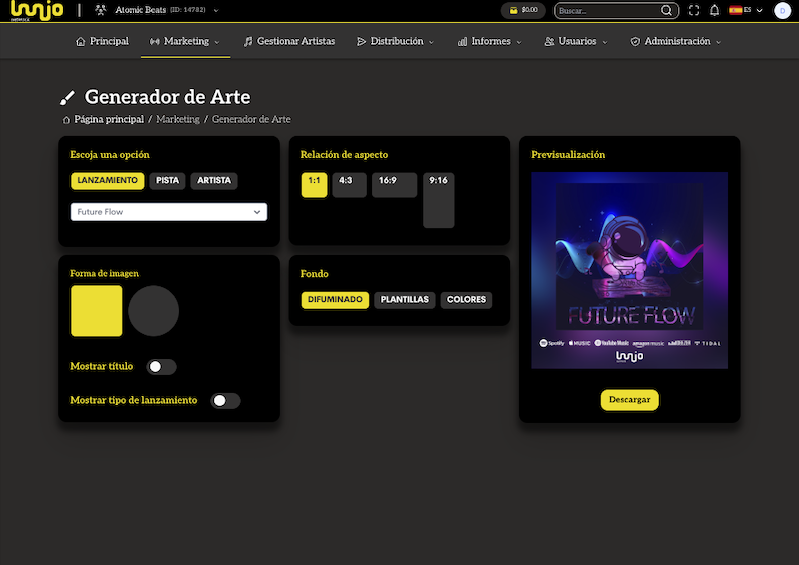The width and height of the screenshot is (799, 565).
Task: Click the broadcast icon beside Marketing
Action: 154,42
